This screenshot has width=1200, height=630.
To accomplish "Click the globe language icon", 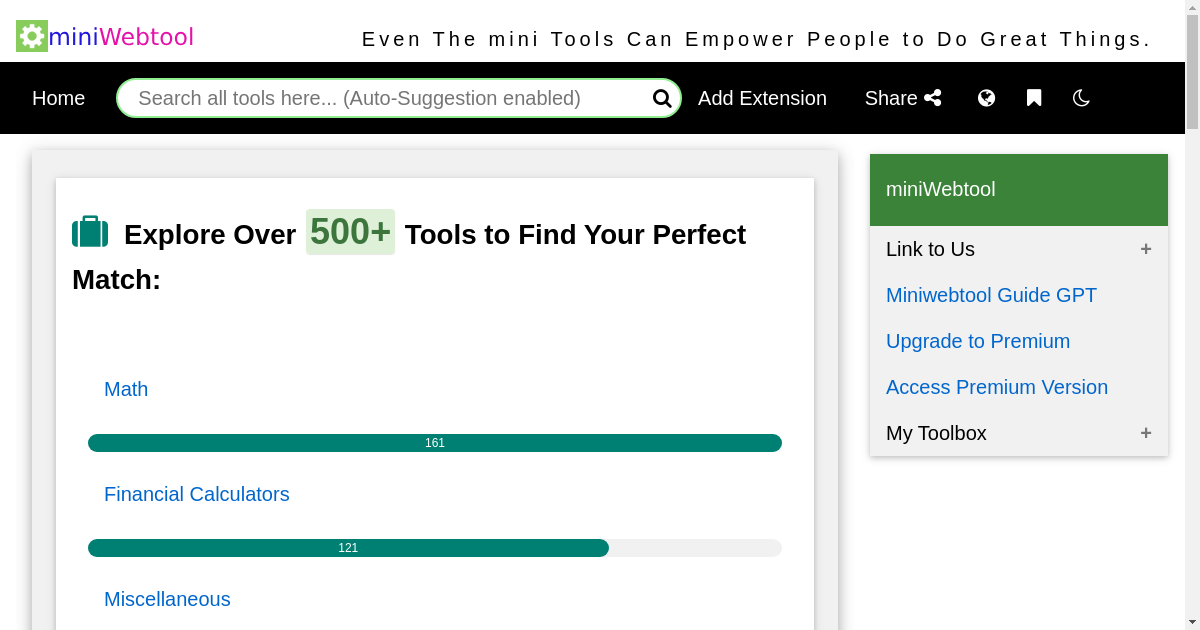I will click(x=986, y=98).
